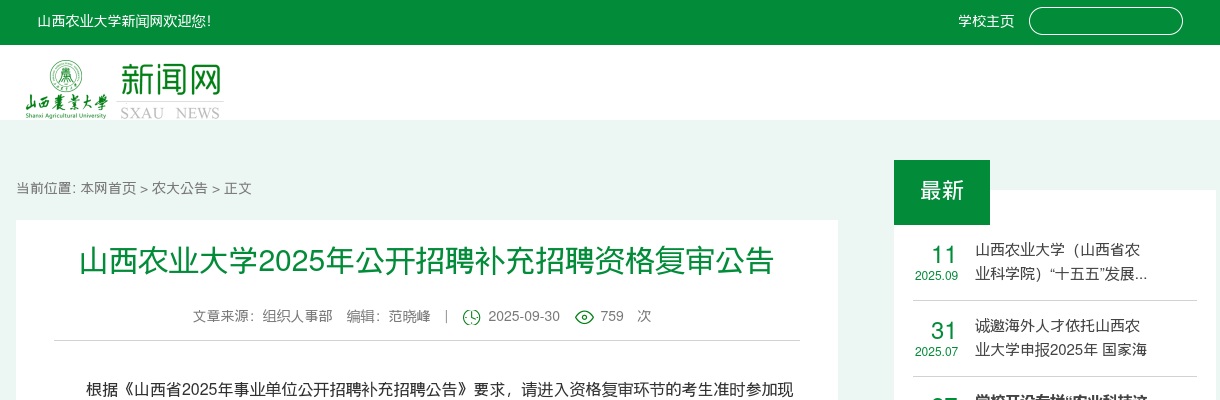The image size is (1220, 400).
Task: Go to 本网首页 in breadcrumb
Action: pos(108,188)
